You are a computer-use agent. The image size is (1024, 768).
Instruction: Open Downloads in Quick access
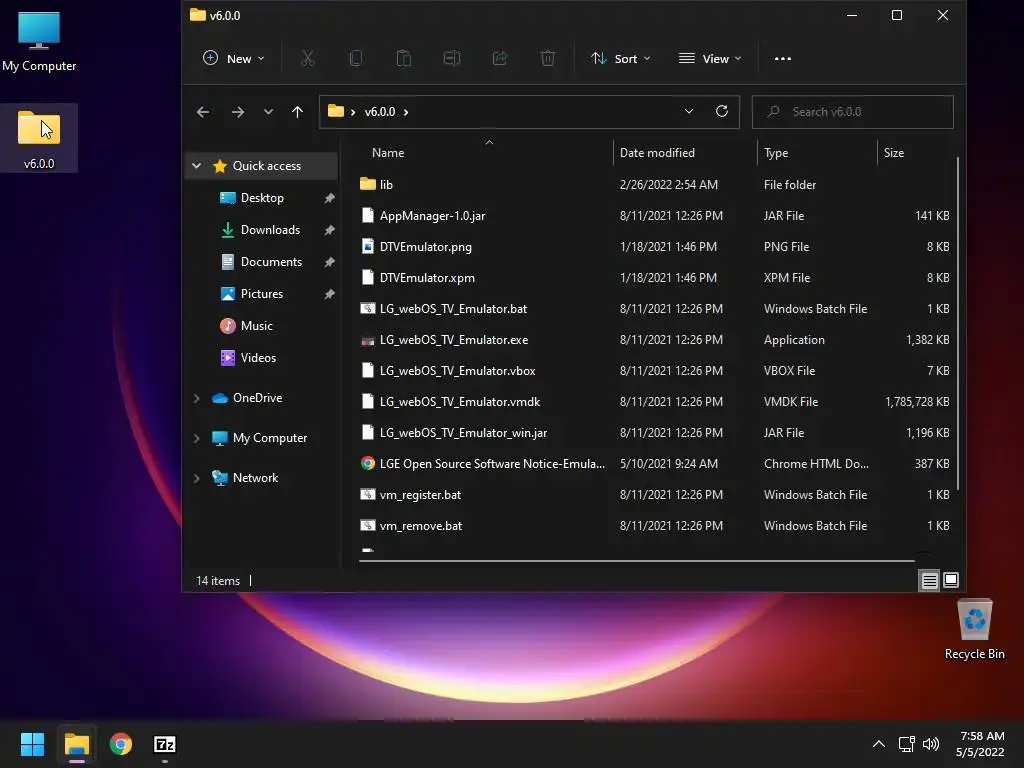tap(270, 230)
